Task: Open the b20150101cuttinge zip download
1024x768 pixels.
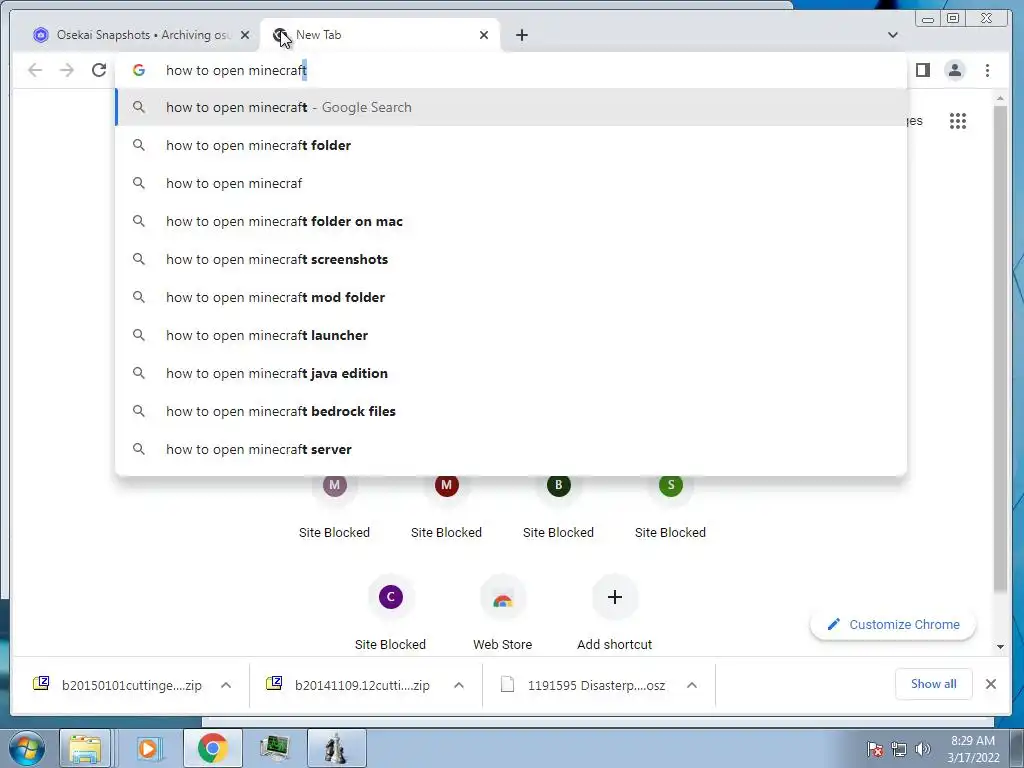Action: point(118,685)
